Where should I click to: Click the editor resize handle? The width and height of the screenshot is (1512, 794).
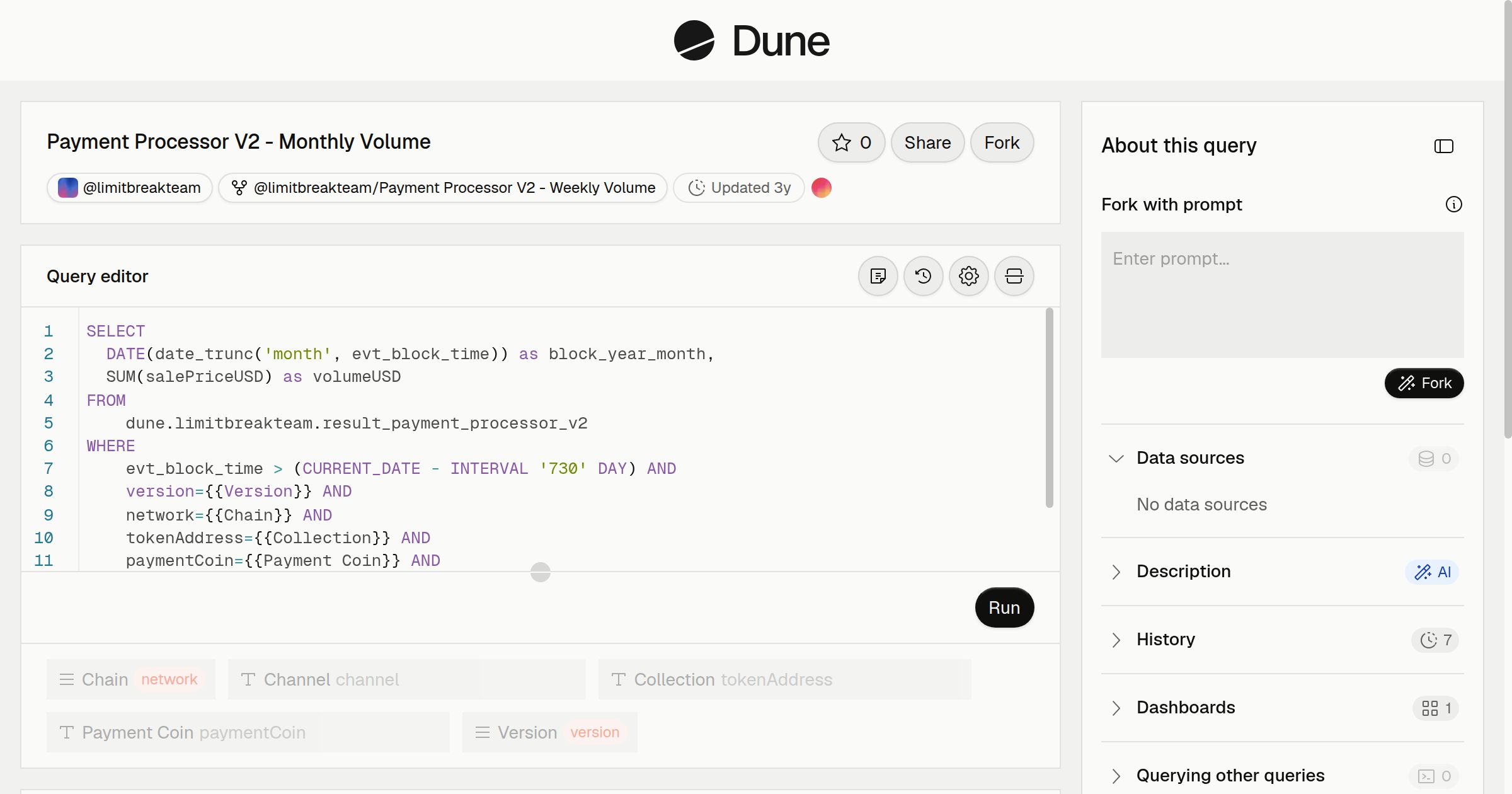click(540, 572)
